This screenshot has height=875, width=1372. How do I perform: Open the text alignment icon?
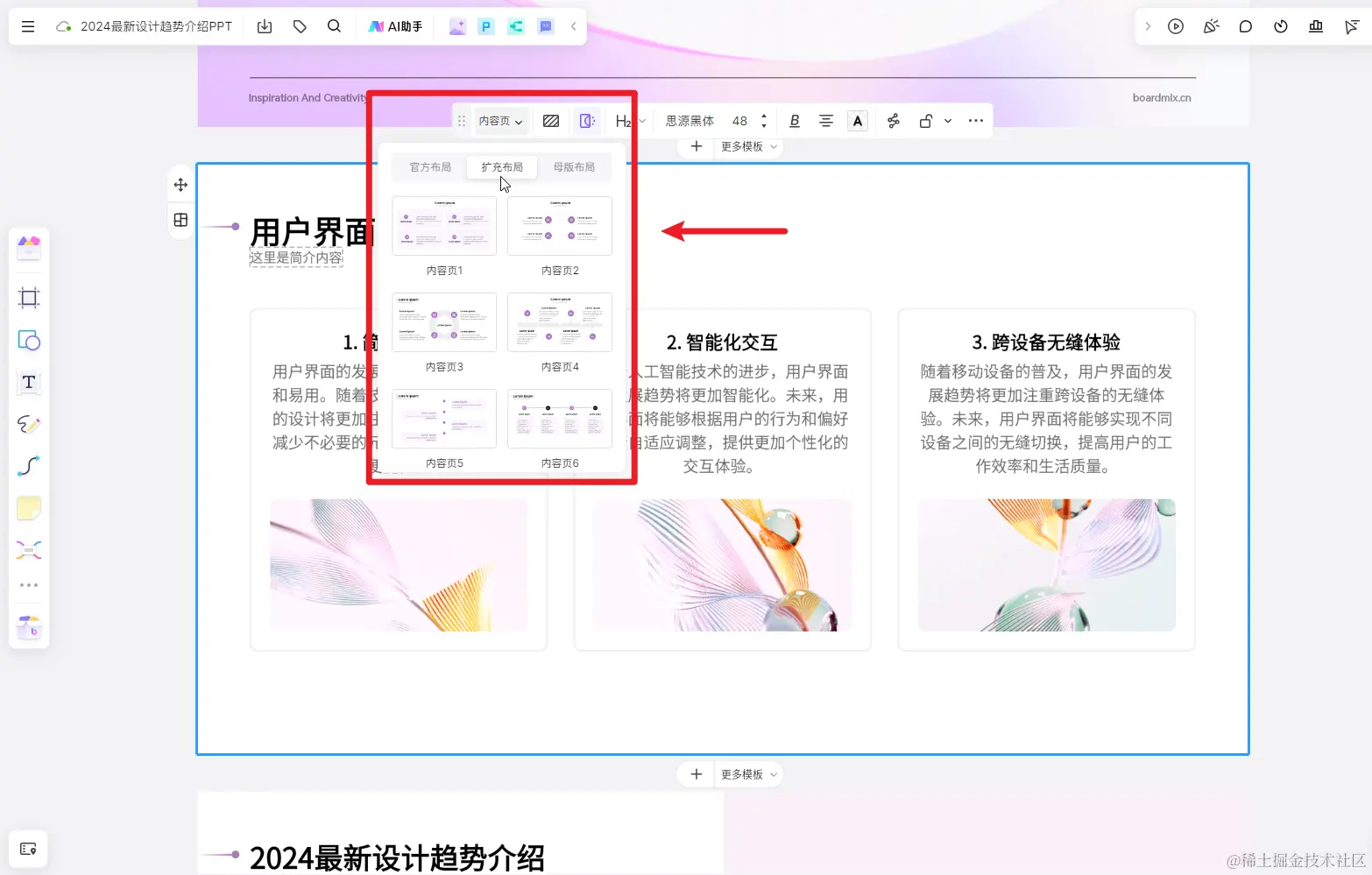[x=825, y=121]
